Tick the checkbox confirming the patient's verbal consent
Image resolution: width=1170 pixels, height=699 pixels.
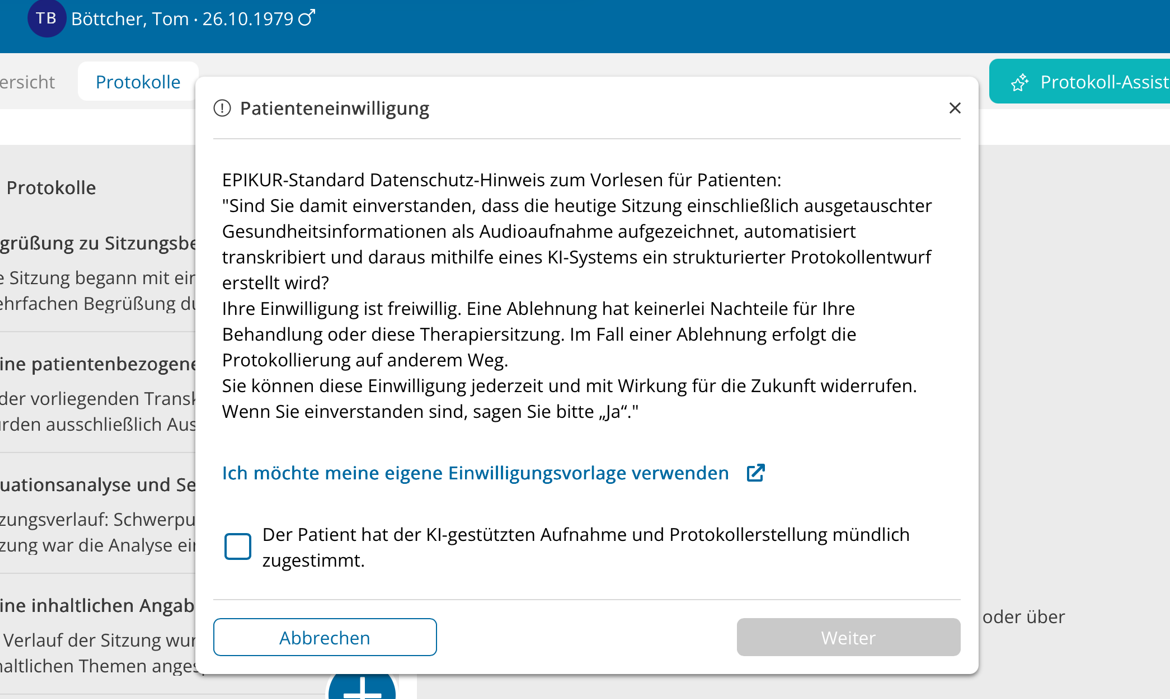tap(238, 546)
